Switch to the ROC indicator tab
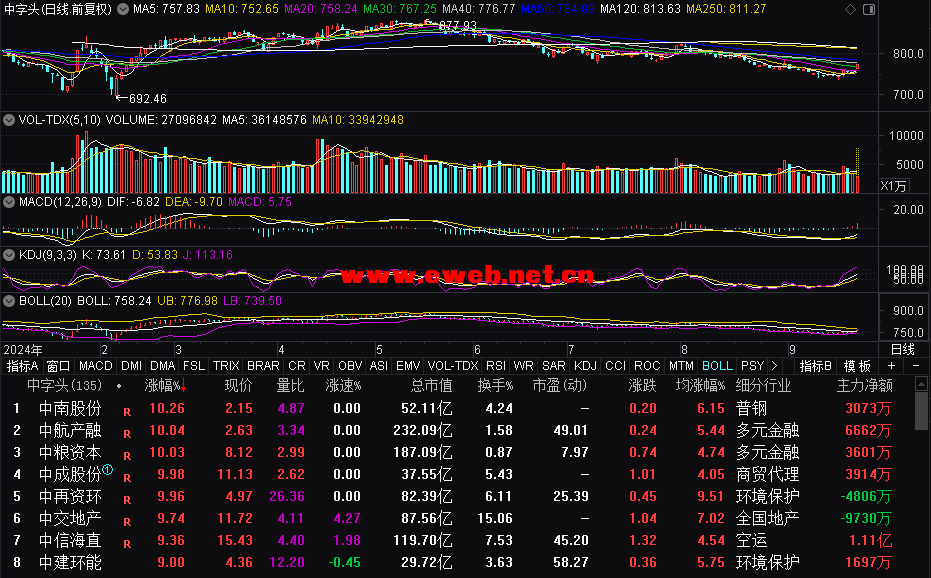The height and width of the screenshot is (578, 931). click(x=647, y=366)
